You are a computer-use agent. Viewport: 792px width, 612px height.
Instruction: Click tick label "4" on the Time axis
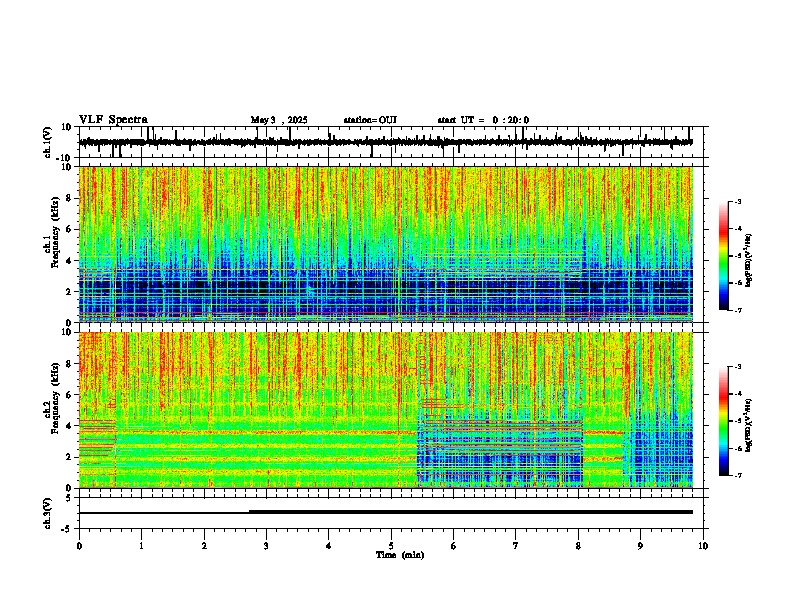click(329, 546)
